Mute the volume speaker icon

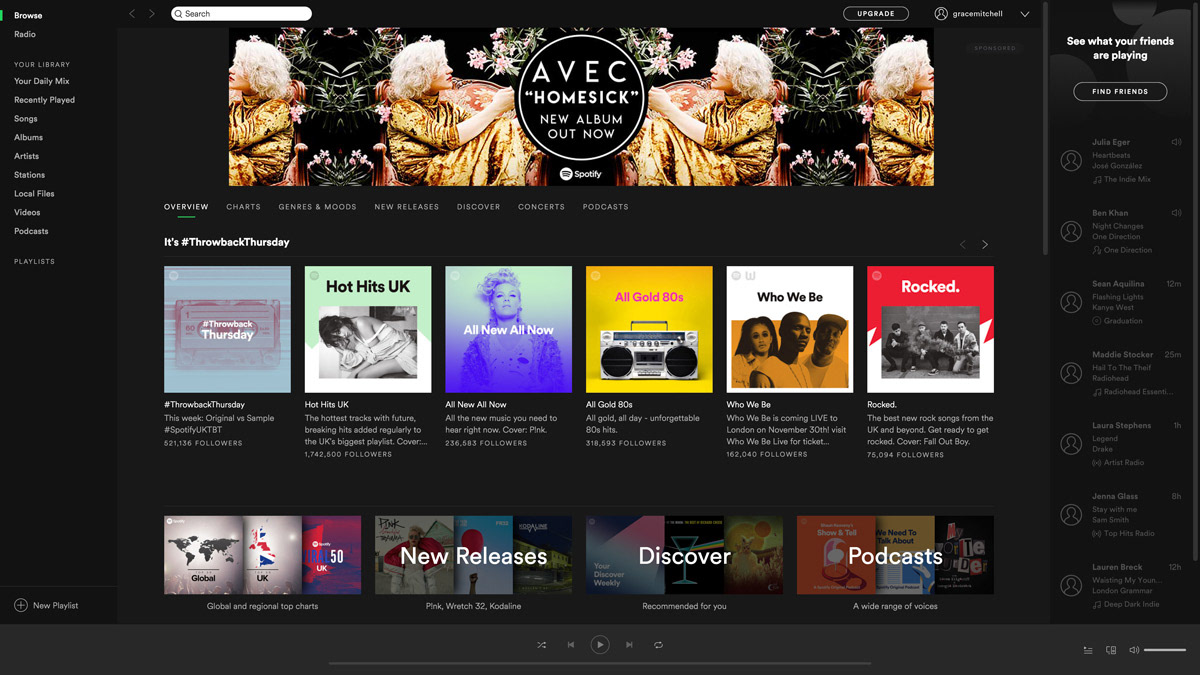click(1134, 650)
